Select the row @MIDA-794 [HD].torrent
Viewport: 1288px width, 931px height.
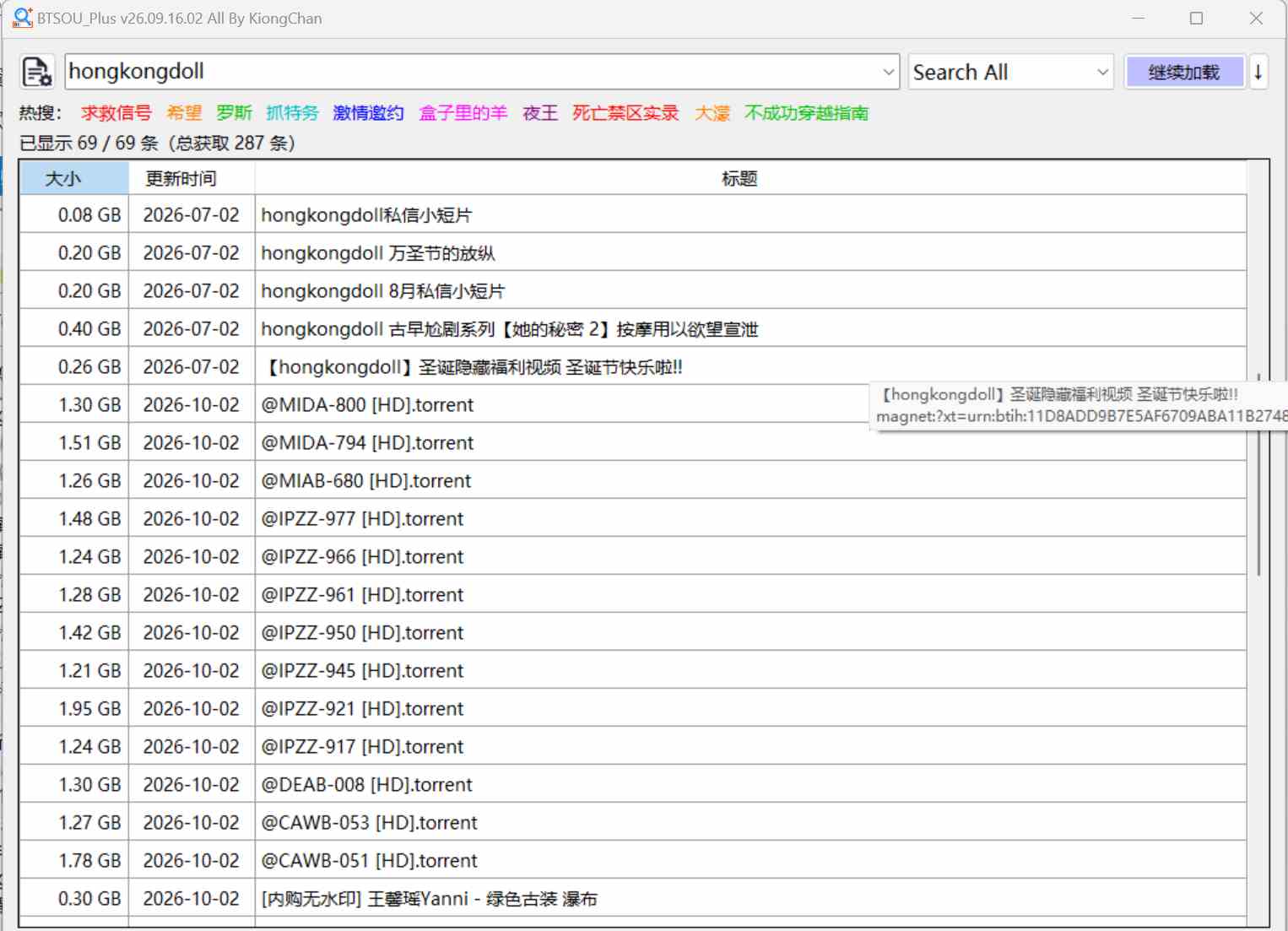633,443
